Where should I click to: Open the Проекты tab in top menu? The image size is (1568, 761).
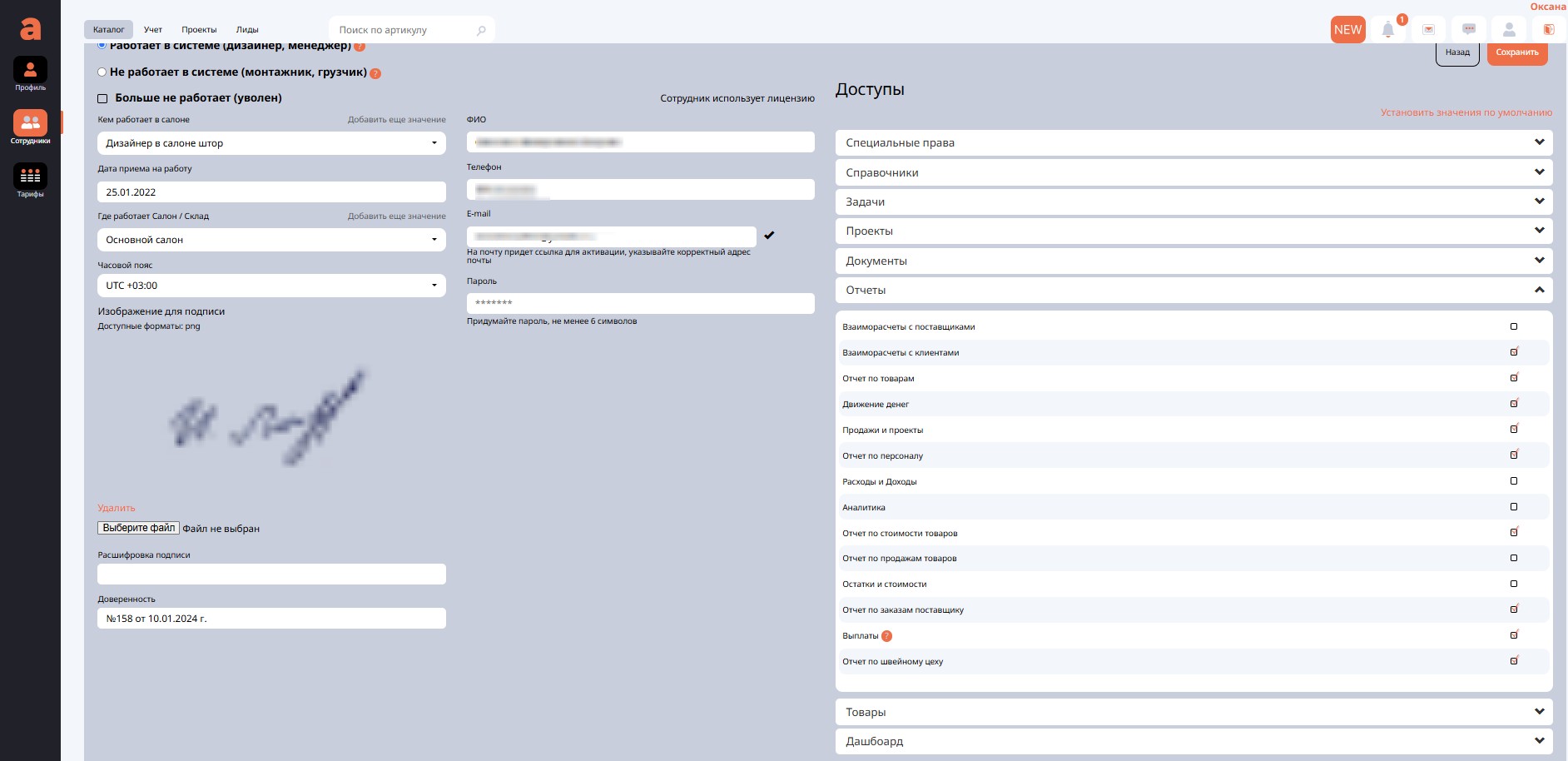[x=199, y=30]
